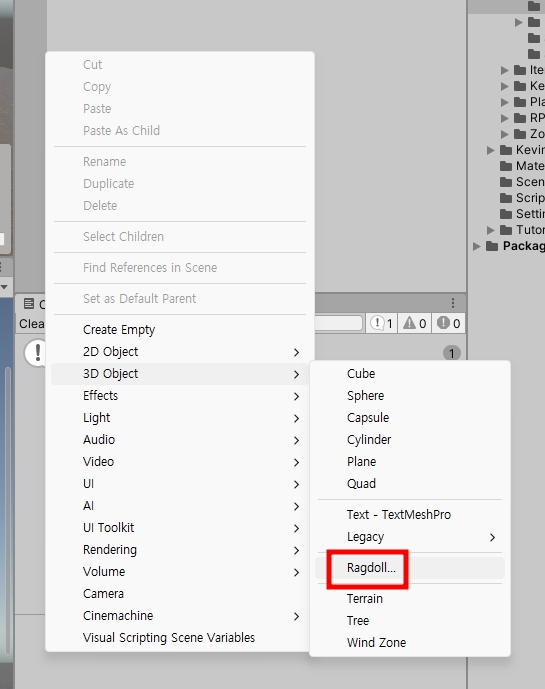Expand the Kevin folder arrow
Viewport: 545px width, 689px height.
pyautogui.click(x=490, y=150)
